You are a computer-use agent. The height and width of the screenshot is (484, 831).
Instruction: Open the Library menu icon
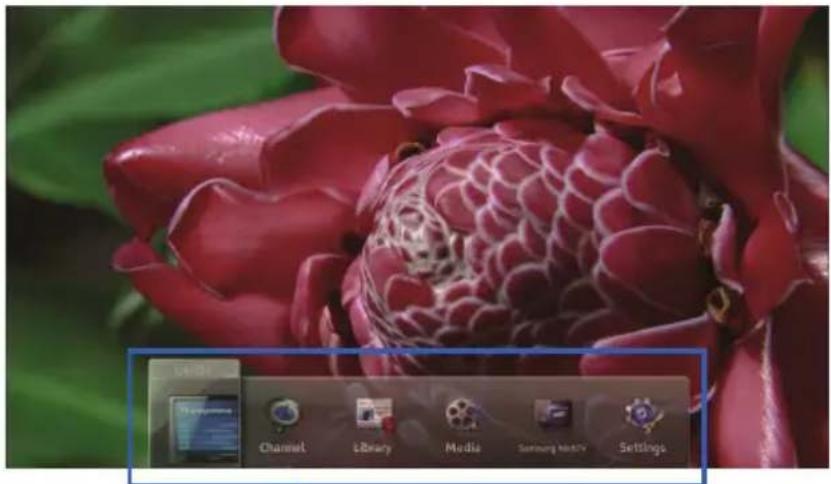(374, 414)
